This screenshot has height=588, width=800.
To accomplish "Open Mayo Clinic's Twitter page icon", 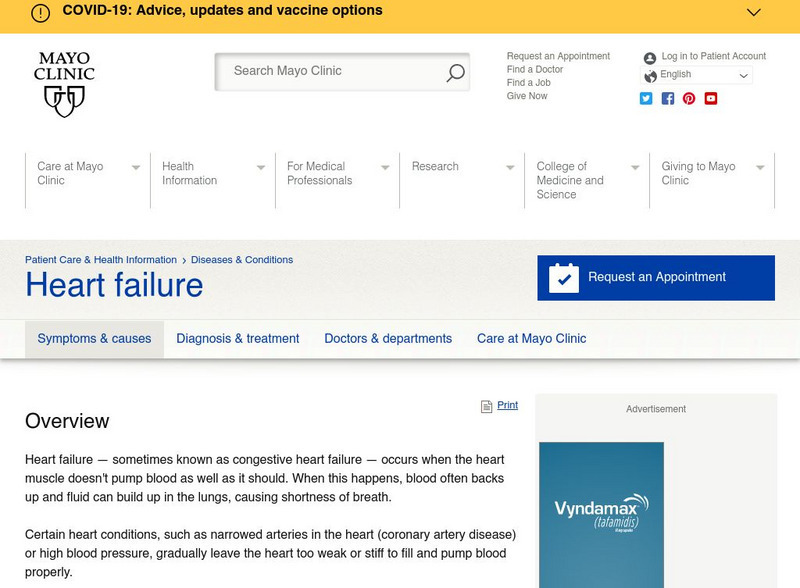I will tap(646, 98).
